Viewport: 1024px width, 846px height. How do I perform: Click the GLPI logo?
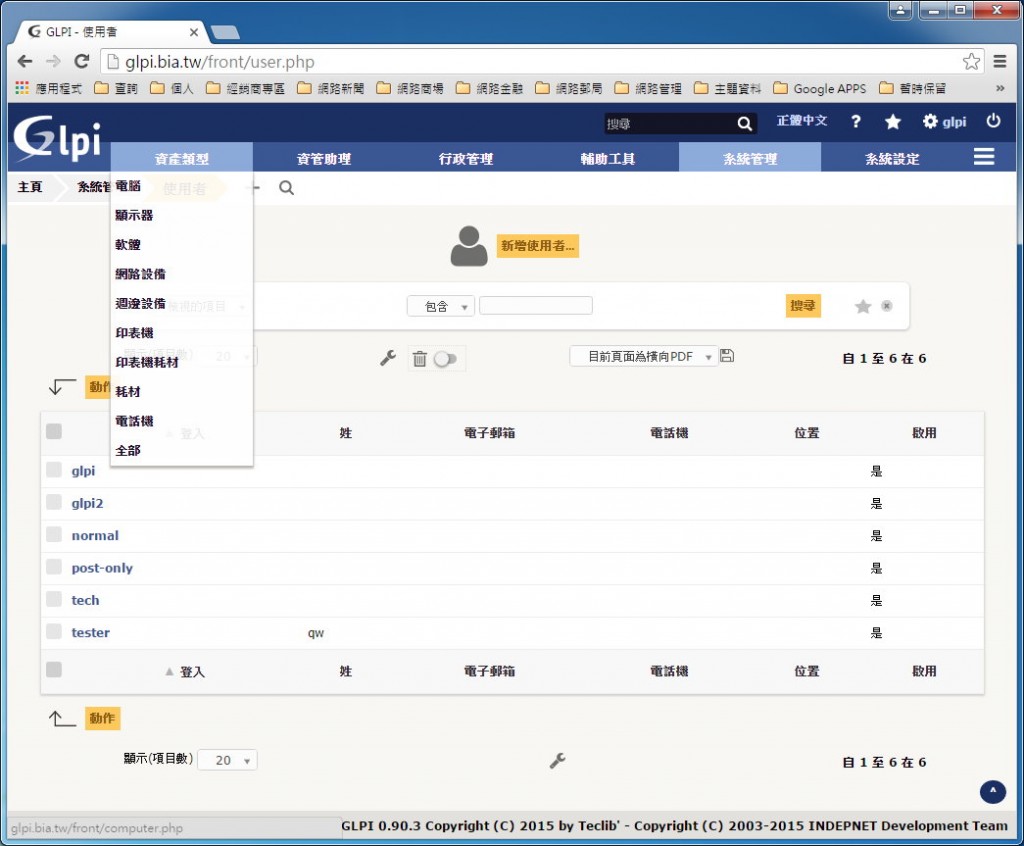(x=57, y=138)
